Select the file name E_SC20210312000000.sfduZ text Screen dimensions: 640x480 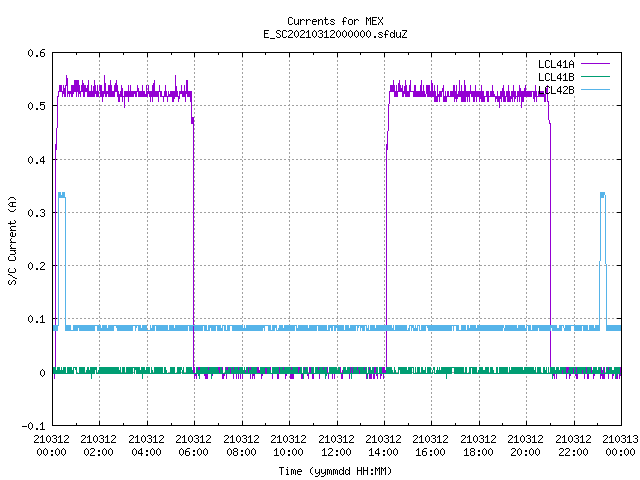(x=335, y=34)
